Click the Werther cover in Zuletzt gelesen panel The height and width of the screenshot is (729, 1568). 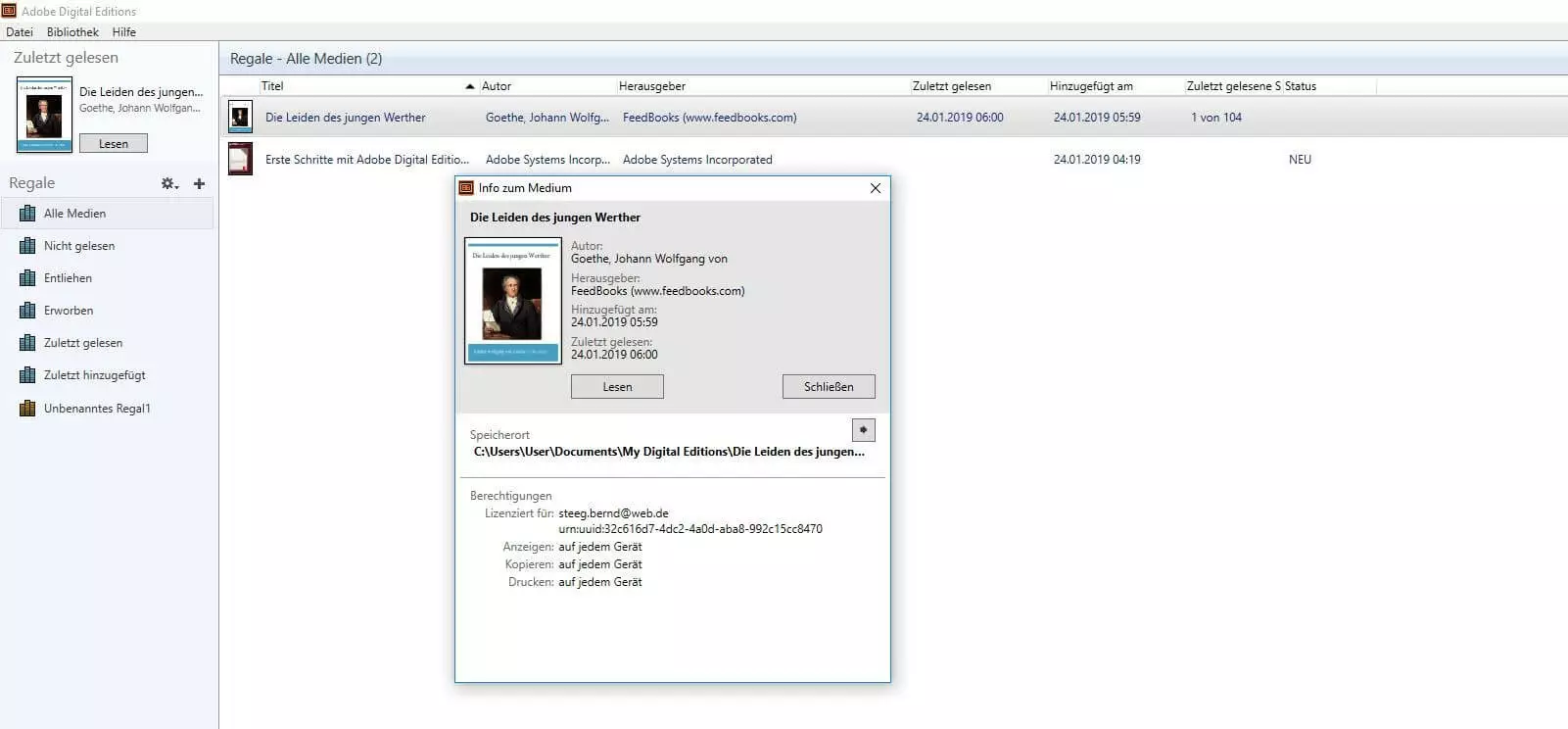click(44, 115)
